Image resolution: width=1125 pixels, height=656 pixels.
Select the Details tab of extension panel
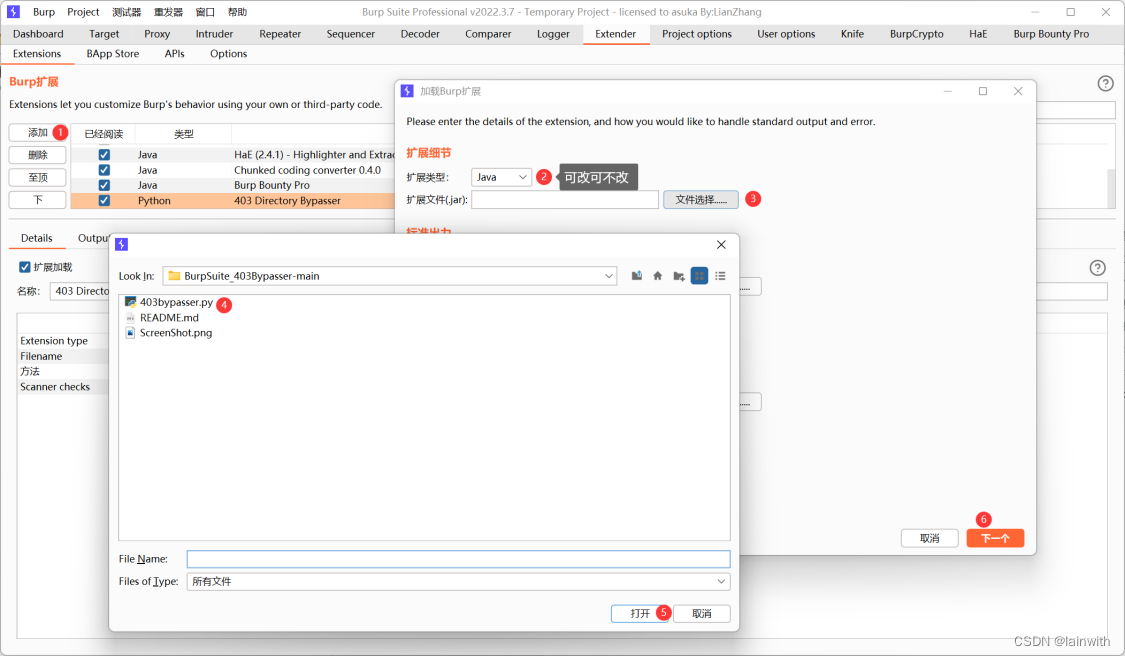pos(37,238)
